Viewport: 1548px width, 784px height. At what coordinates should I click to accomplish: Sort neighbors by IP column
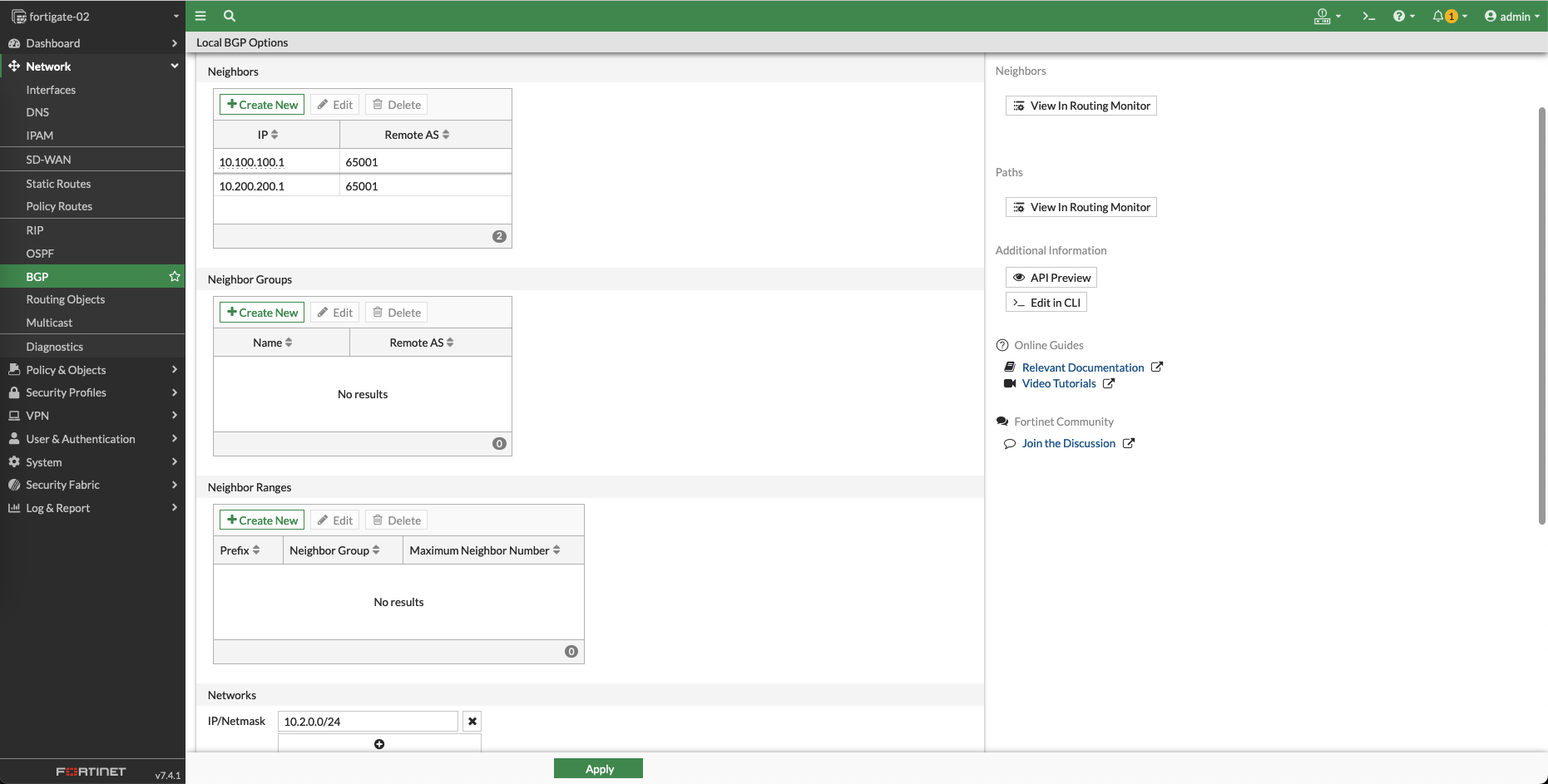(x=268, y=135)
